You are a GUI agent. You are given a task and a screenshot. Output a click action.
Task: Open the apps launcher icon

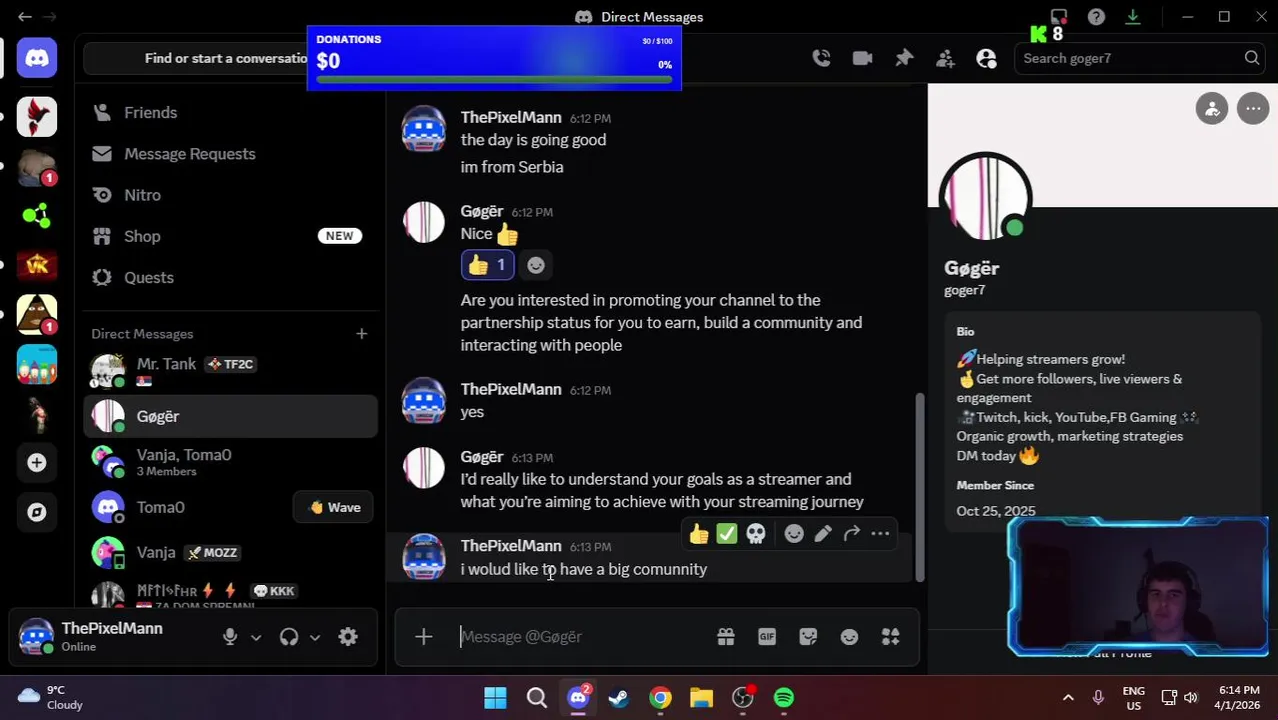coord(890,637)
